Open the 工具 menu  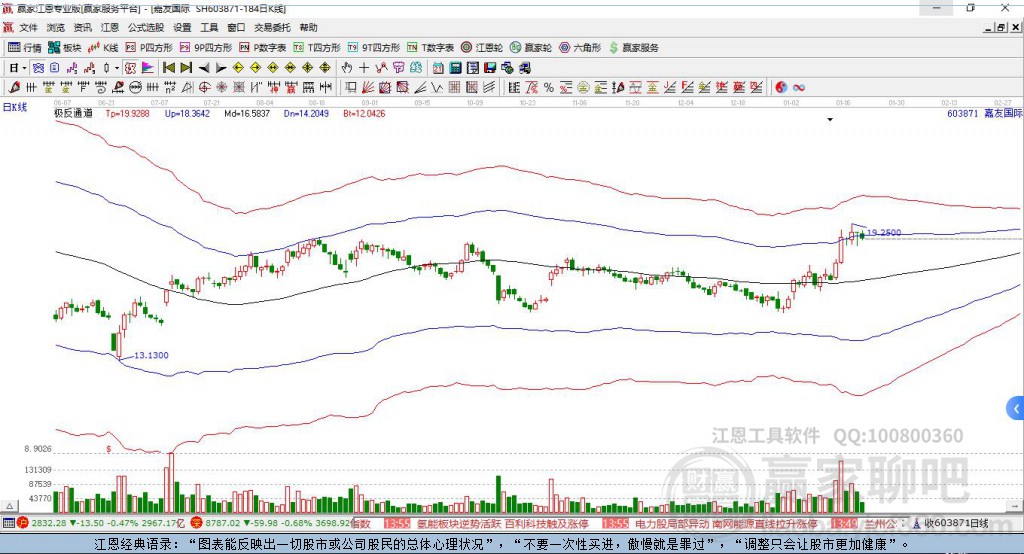coord(209,27)
